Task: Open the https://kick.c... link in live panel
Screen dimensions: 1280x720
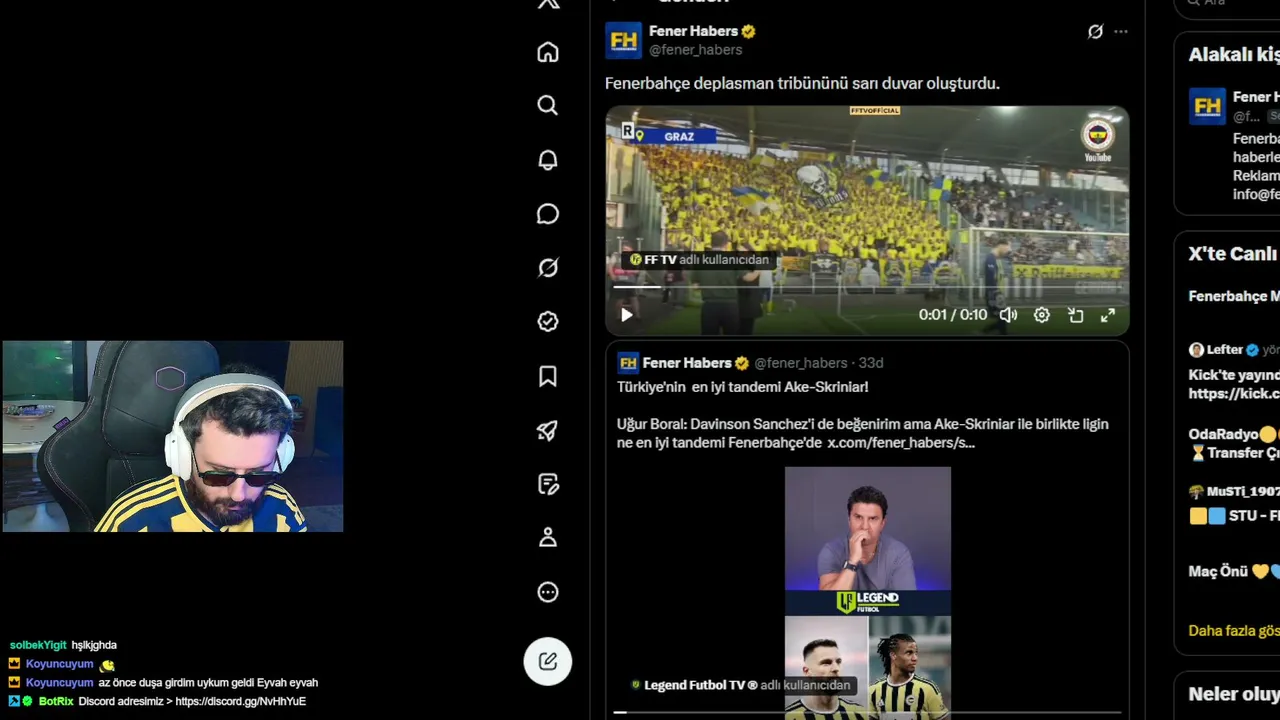Action: click(1234, 394)
